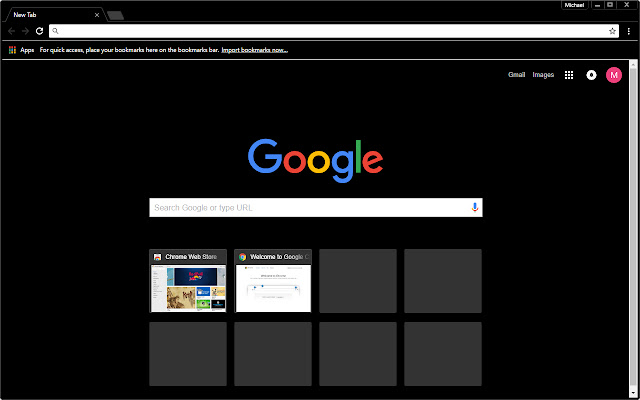Screen dimensions: 640x400
Task: Focus the browser address bar
Action: 334,31
